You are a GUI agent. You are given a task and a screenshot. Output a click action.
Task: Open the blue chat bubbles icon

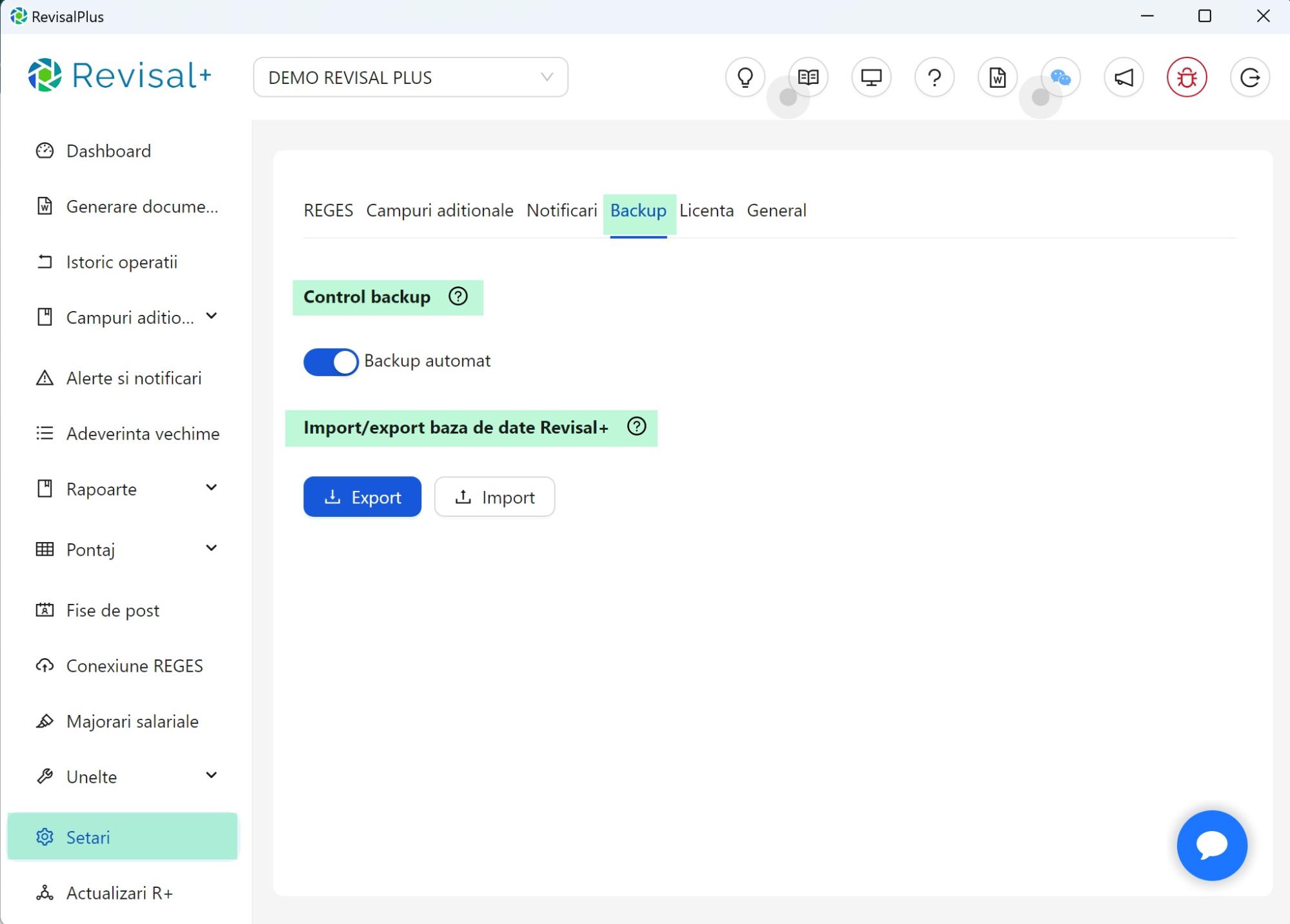1060,77
